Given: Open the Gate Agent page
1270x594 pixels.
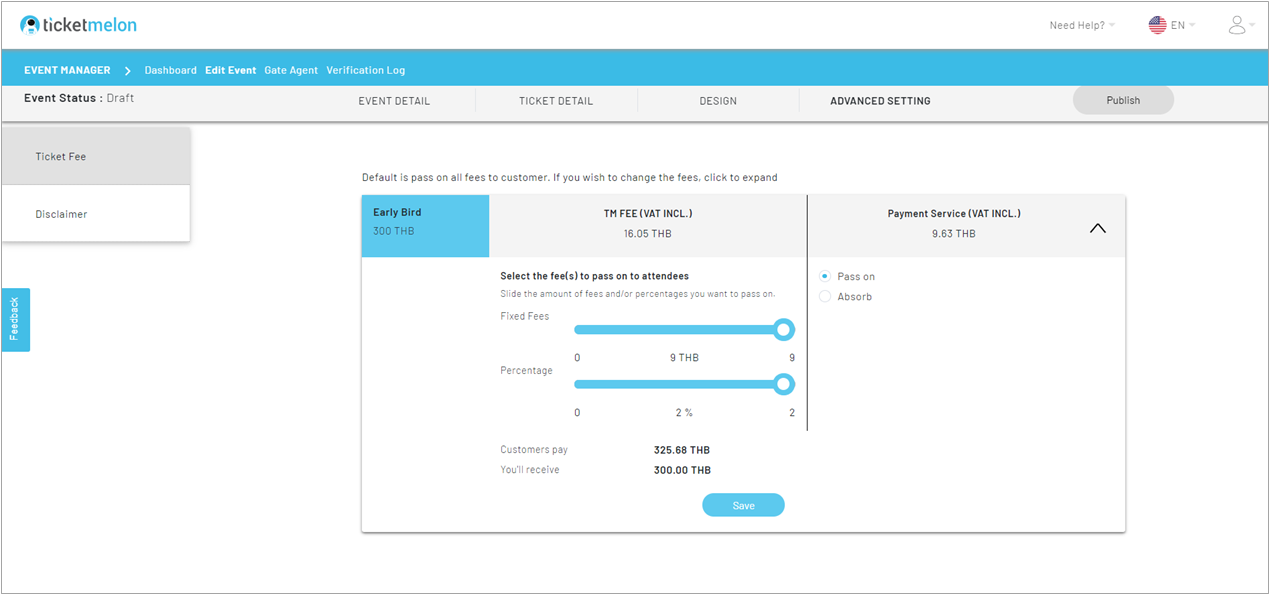Looking at the screenshot, I should (x=291, y=71).
